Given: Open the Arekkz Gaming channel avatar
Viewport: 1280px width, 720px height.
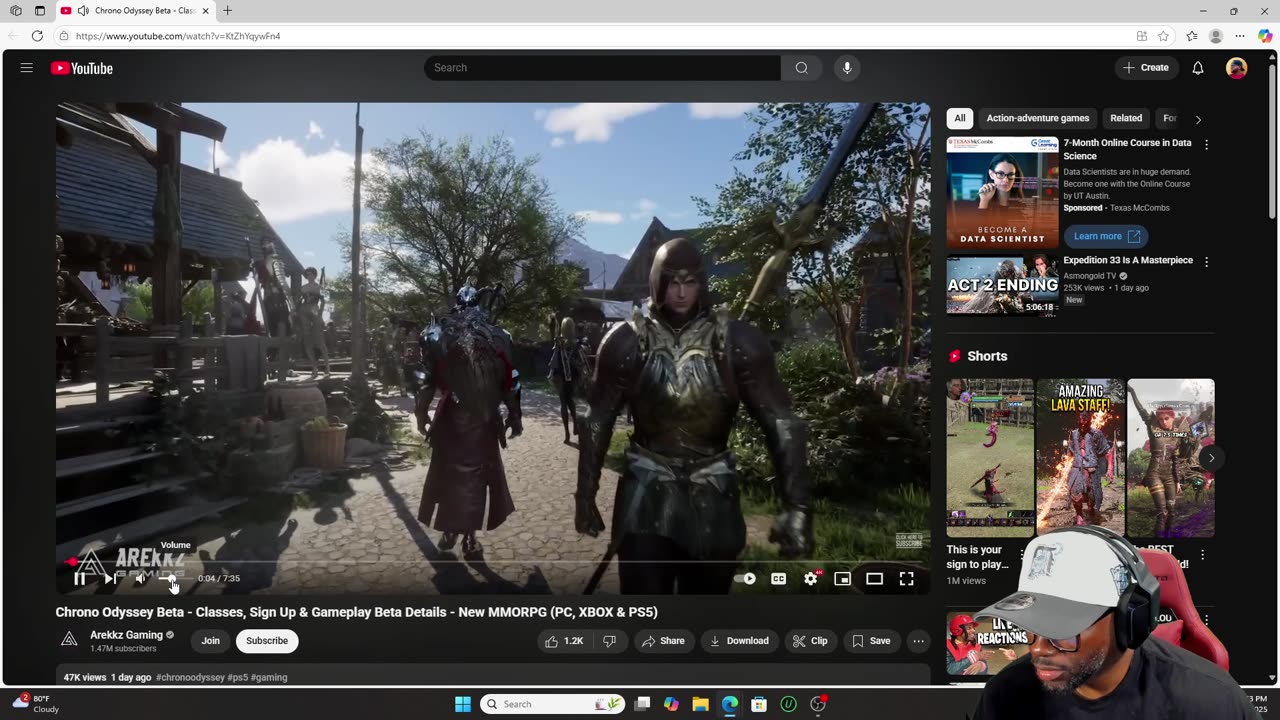Looking at the screenshot, I should click(69, 640).
